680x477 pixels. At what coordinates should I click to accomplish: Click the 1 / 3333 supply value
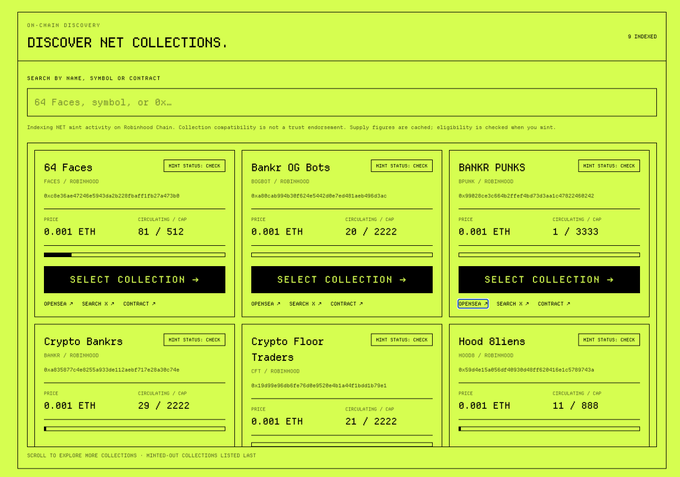pyautogui.click(x=575, y=232)
